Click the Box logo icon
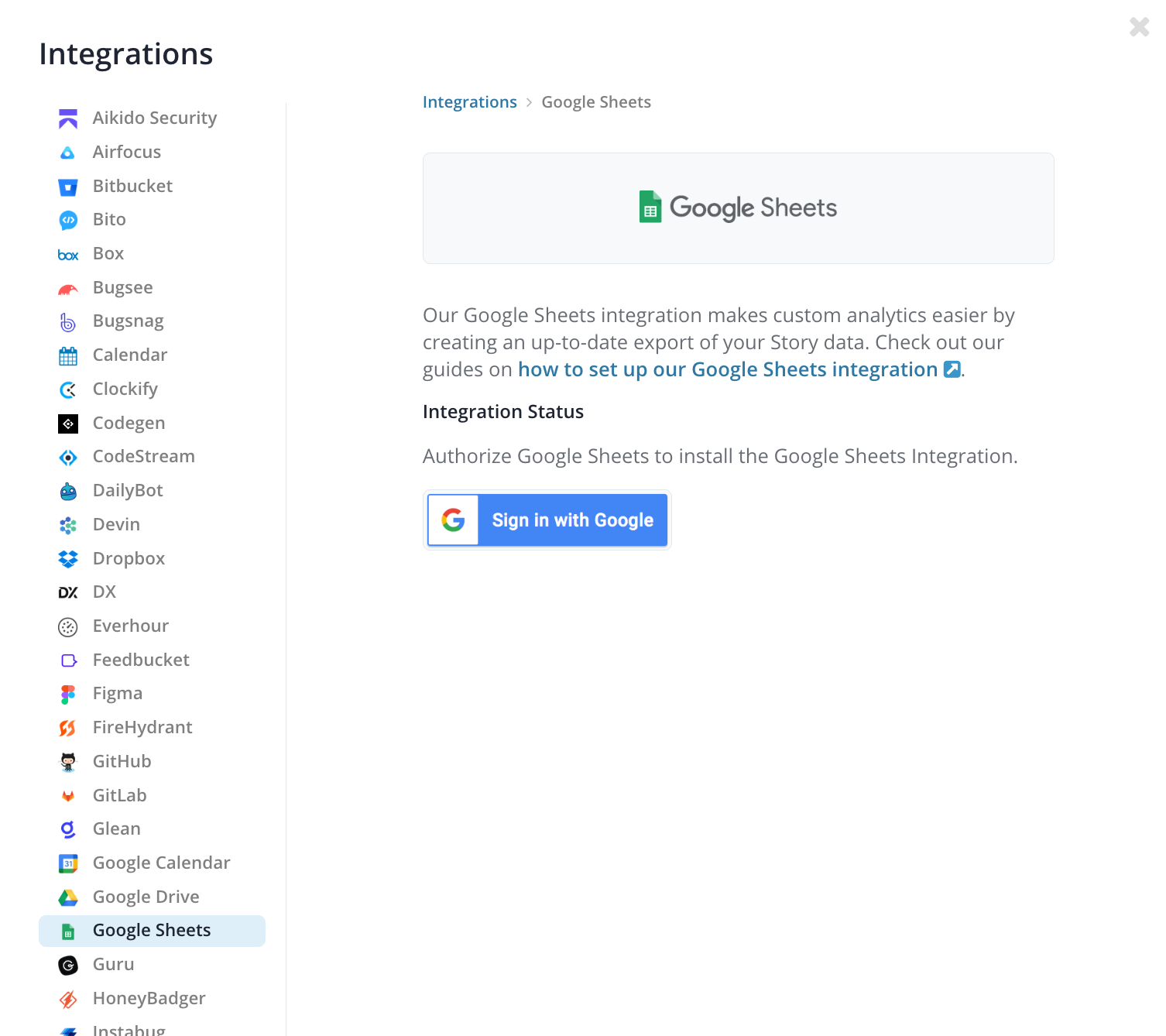The height and width of the screenshot is (1036, 1166). point(68,254)
